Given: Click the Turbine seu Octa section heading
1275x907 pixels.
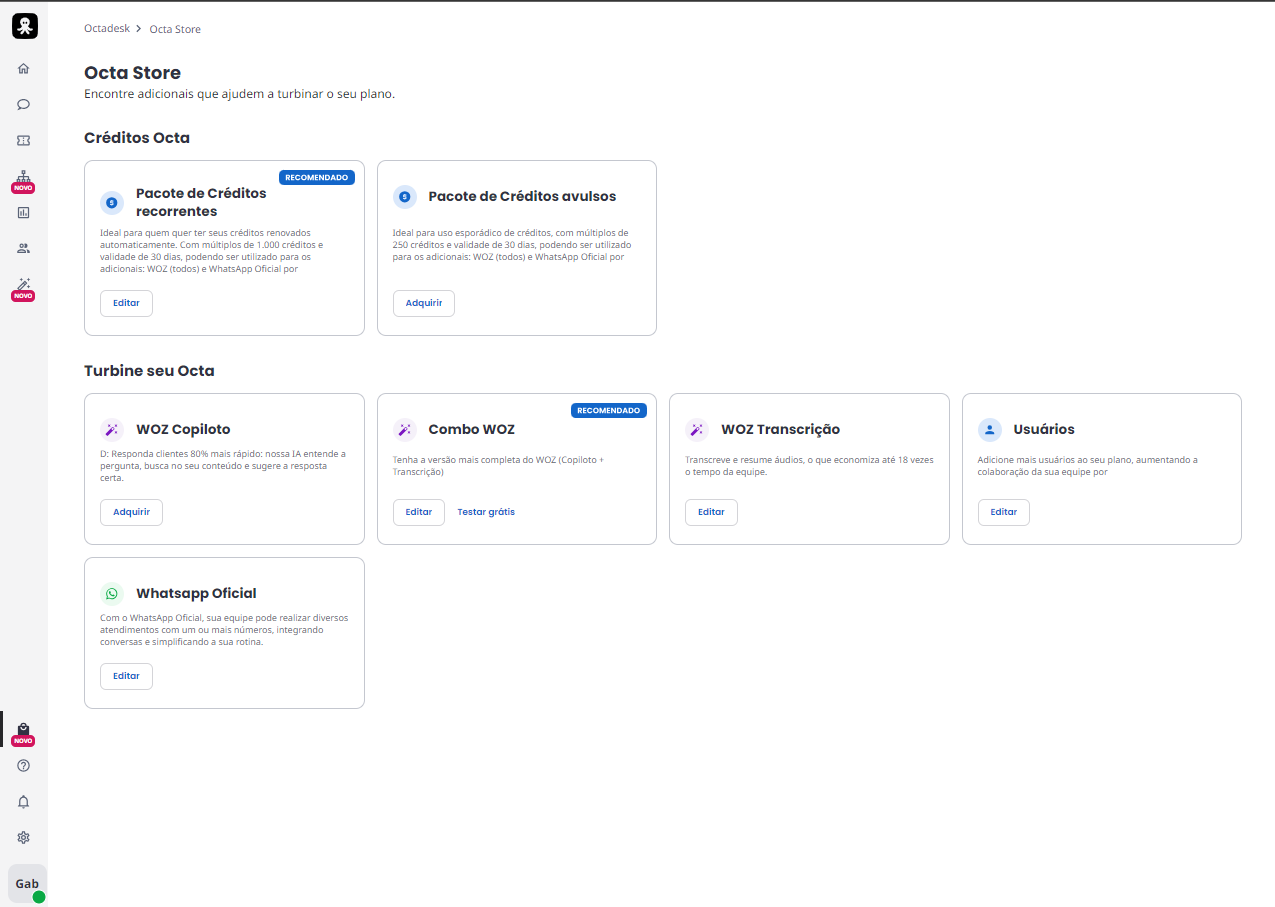Looking at the screenshot, I should coord(149,370).
